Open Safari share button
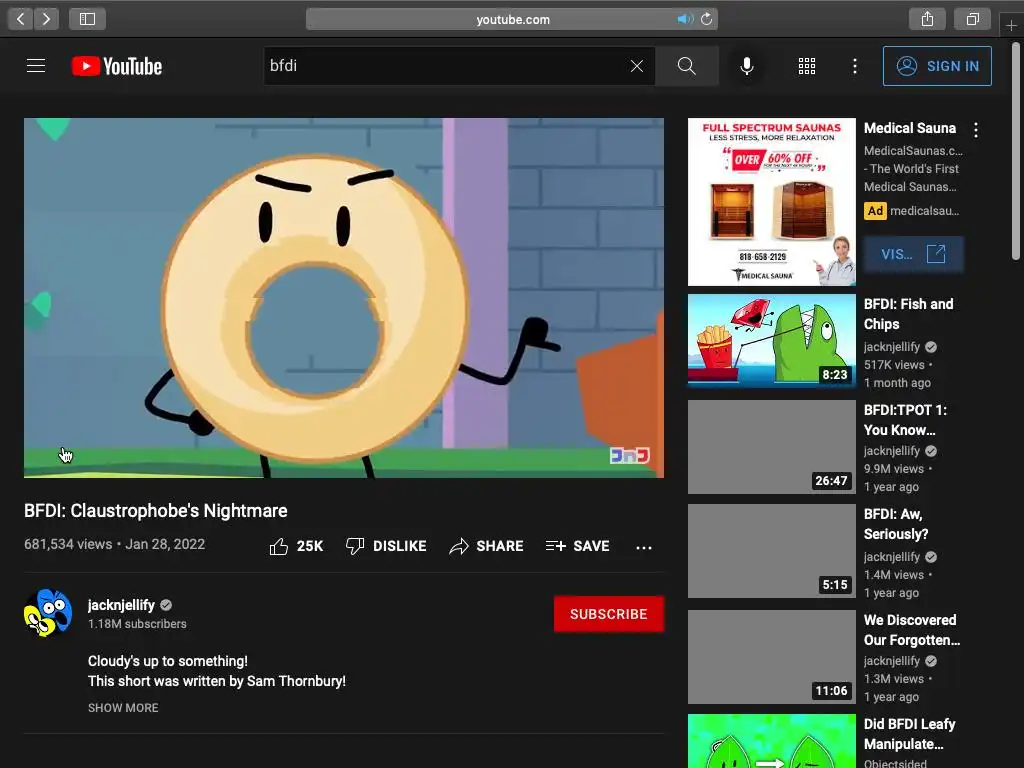The height and width of the screenshot is (768, 1024). click(x=927, y=19)
